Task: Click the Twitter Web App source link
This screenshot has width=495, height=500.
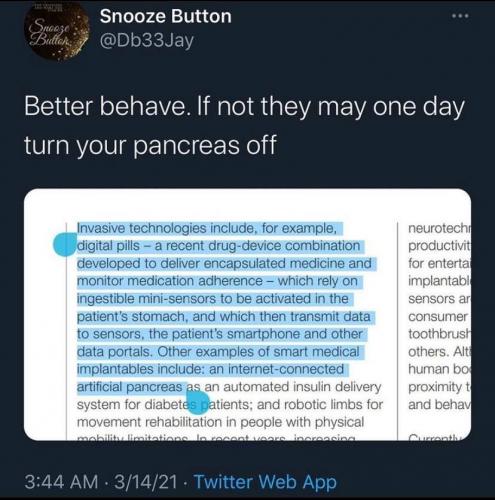Action: (x=265, y=482)
